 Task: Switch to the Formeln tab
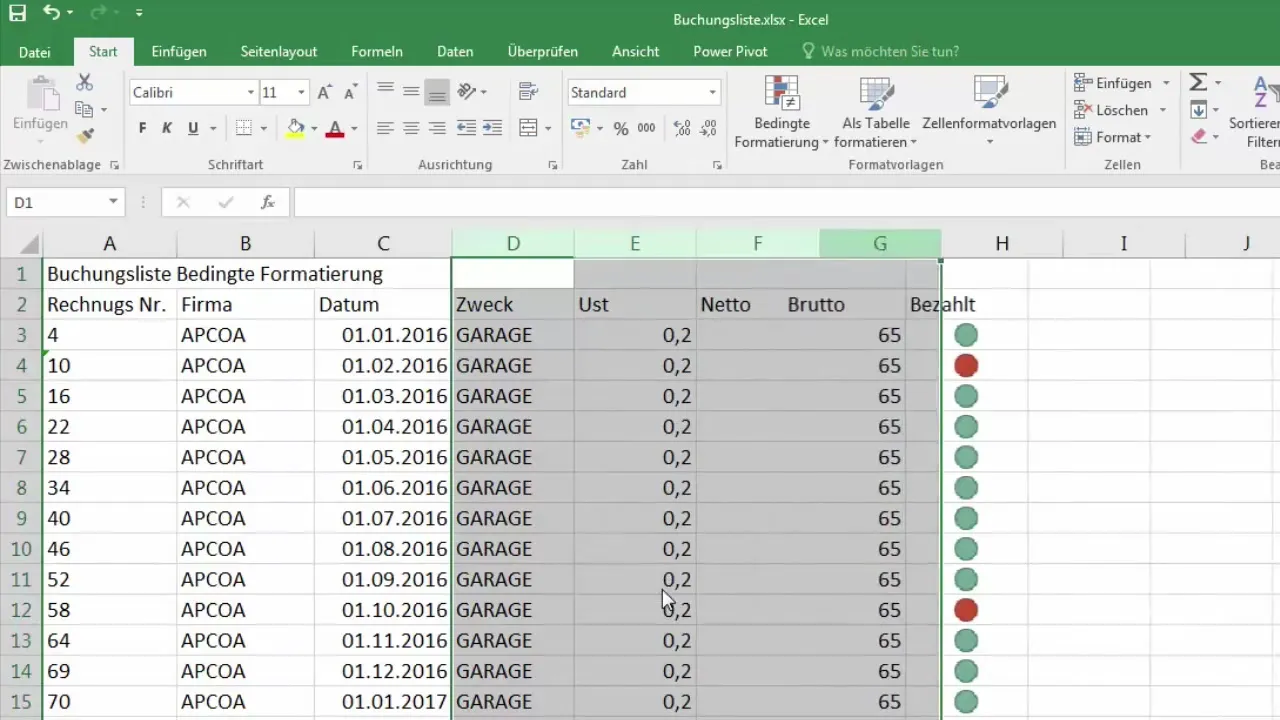point(377,52)
